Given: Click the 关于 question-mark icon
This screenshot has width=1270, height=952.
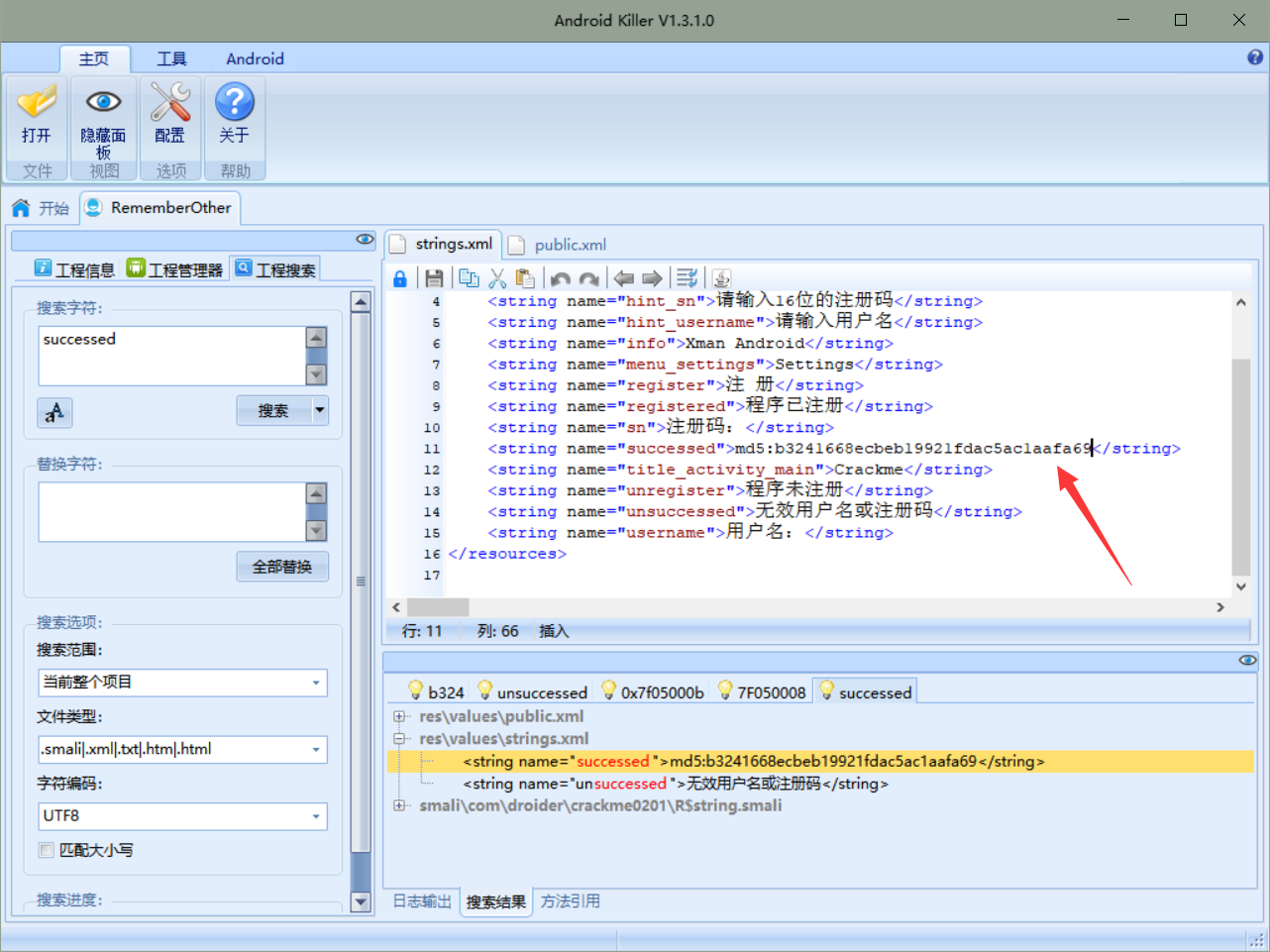Looking at the screenshot, I should [235, 102].
